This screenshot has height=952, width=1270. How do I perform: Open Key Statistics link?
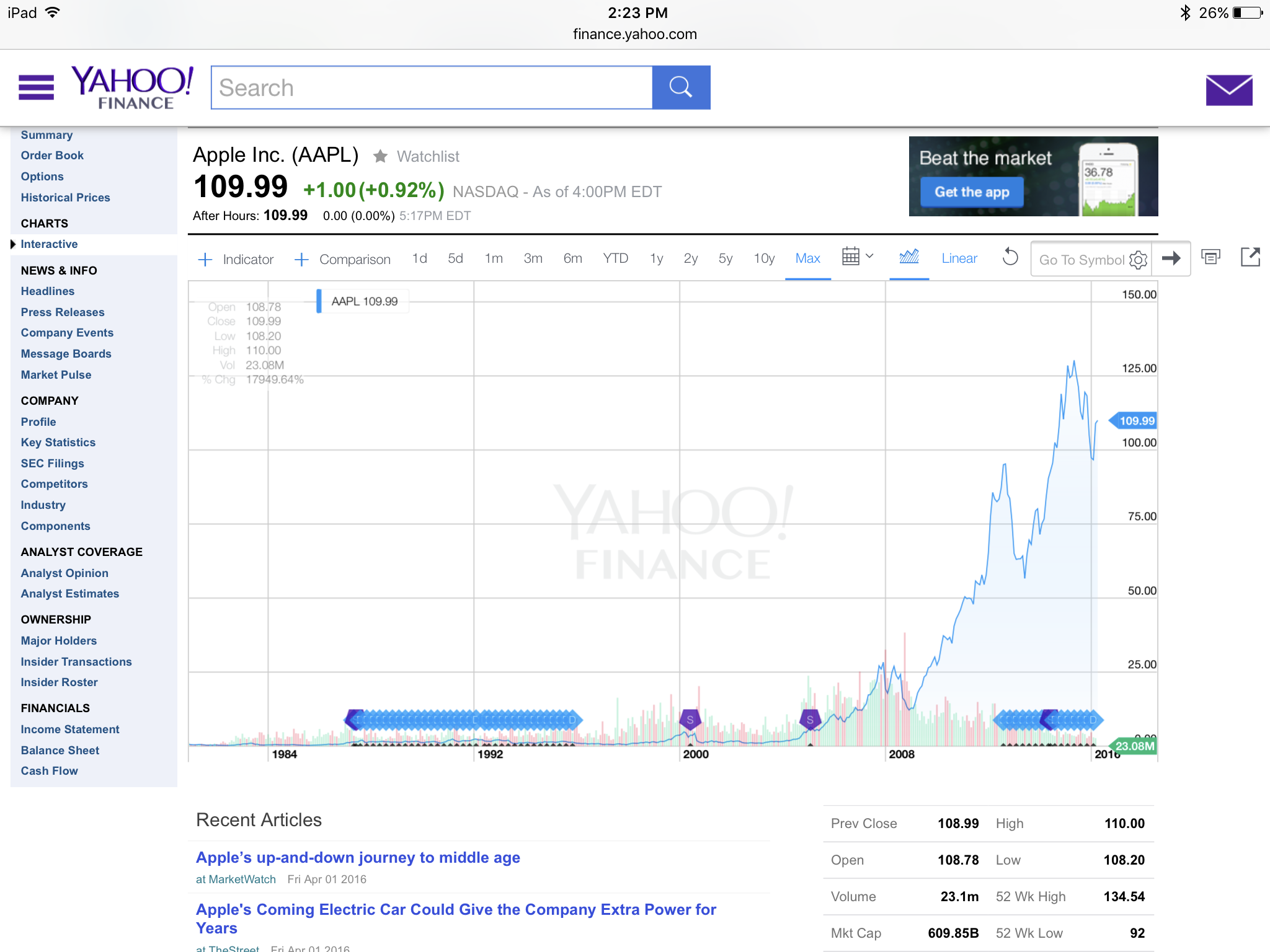pos(58,443)
